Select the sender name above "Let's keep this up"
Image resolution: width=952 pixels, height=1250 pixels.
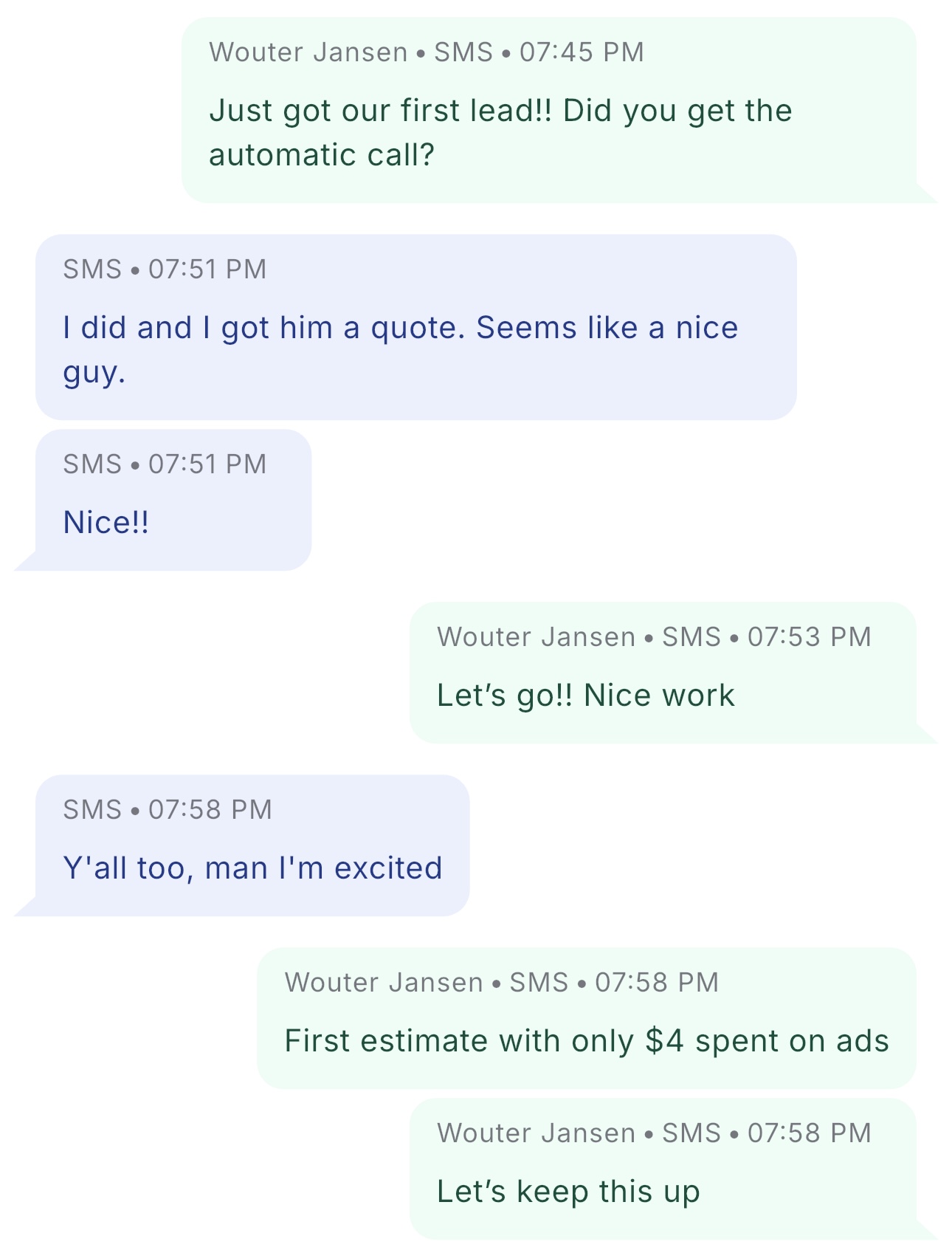click(536, 1133)
